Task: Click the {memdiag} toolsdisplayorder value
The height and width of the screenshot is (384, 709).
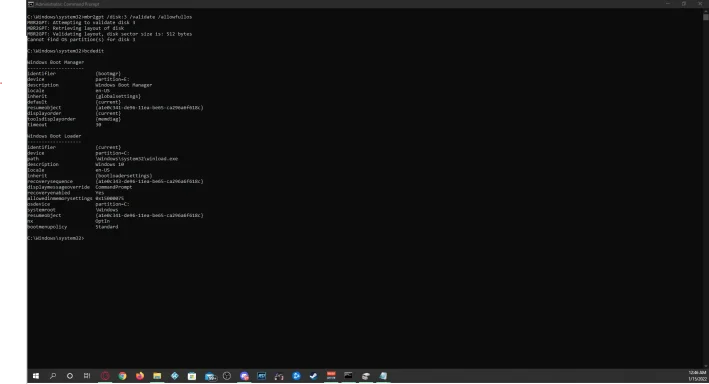Action: tap(108, 119)
